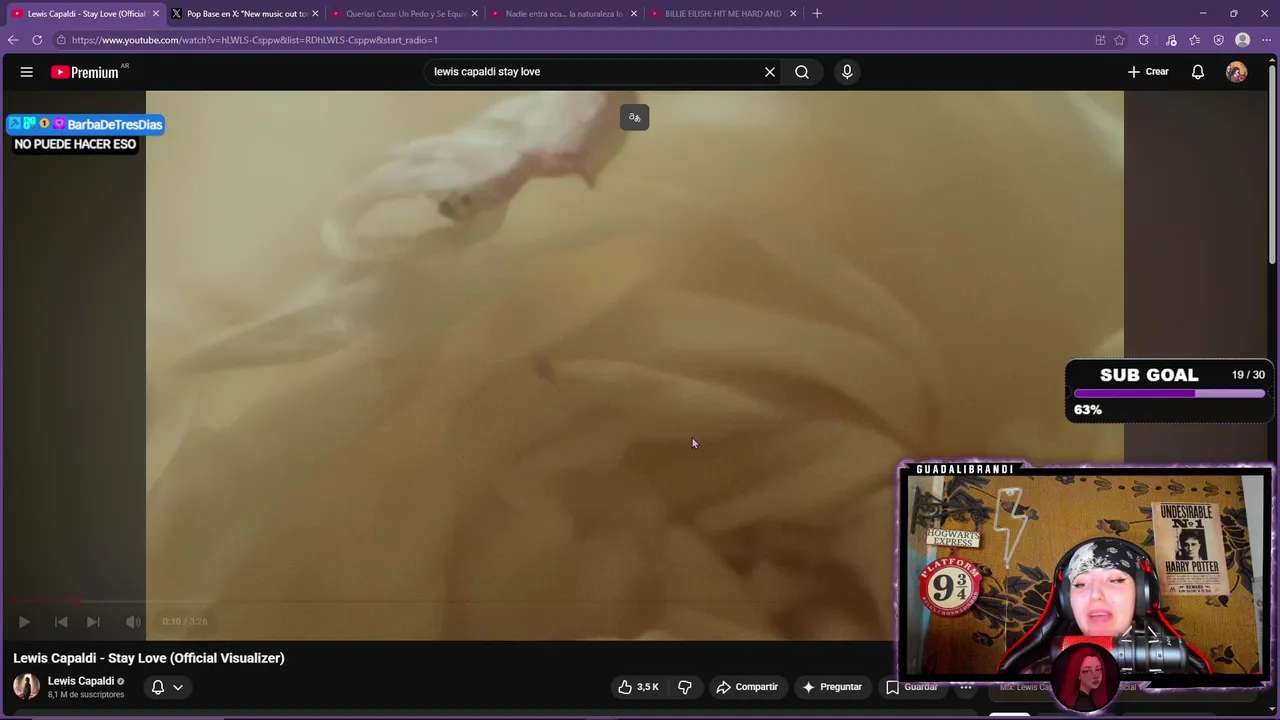The width and height of the screenshot is (1280, 720).
Task: Open the browser profile icon
Action: tap(1243, 40)
